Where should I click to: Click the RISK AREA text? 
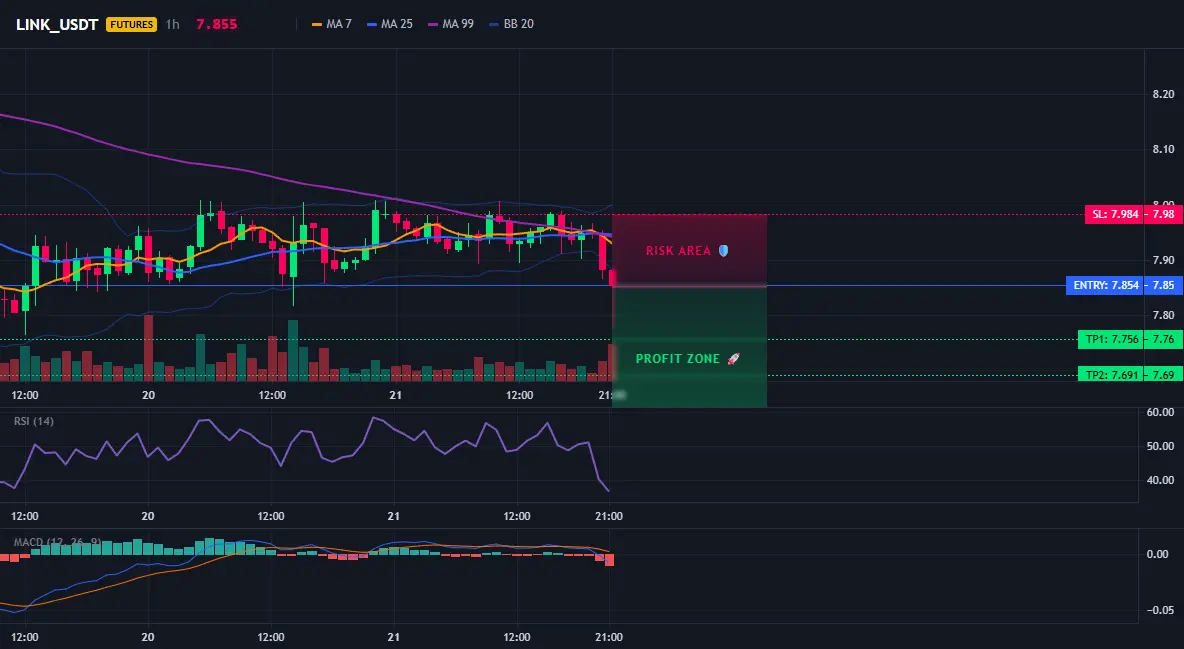point(678,251)
